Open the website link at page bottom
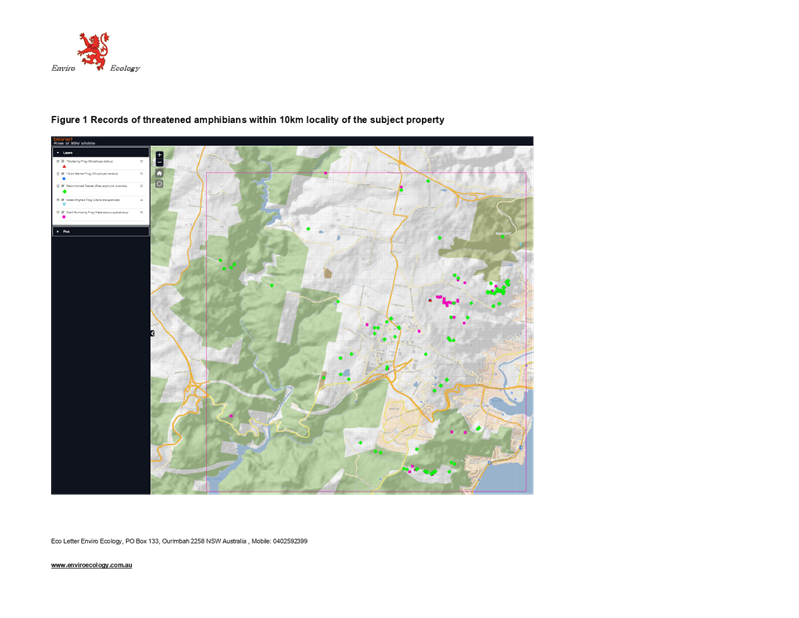This screenshot has width=799, height=618. tap(92, 566)
